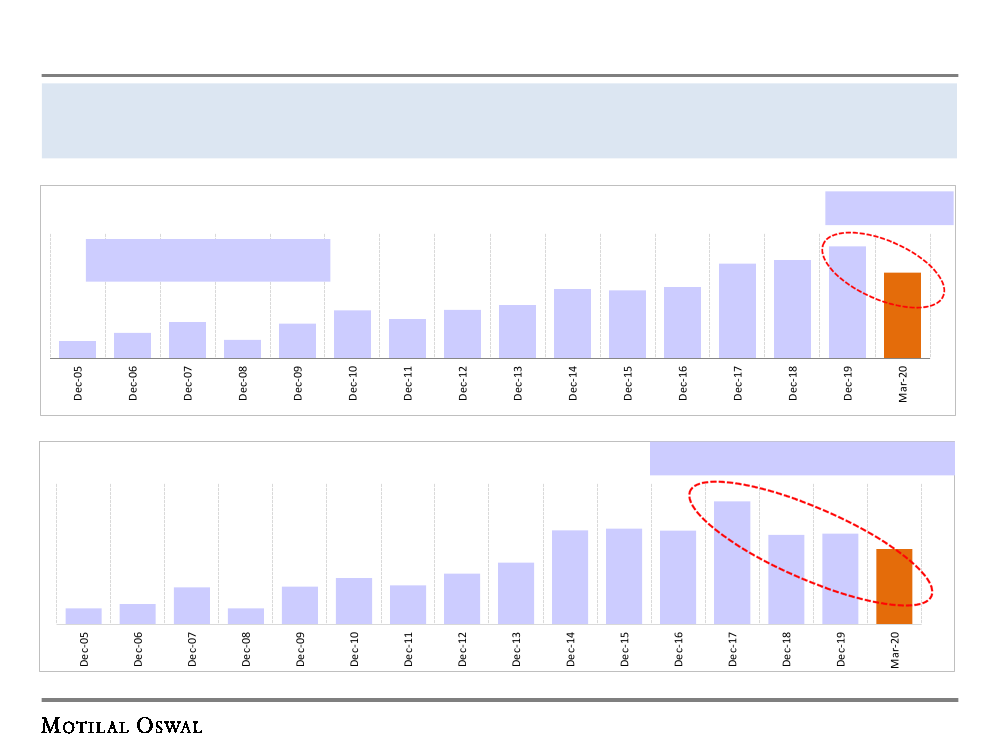The height and width of the screenshot is (750, 1000).
Task: Click the Dec-14 bar in the top chart
Action: click(x=572, y=323)
